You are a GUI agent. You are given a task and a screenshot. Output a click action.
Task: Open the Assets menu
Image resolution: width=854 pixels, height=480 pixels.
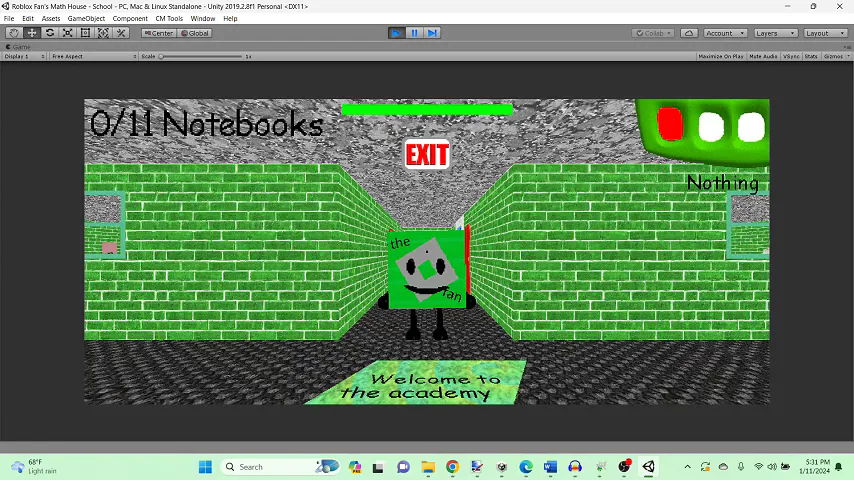pyautogui.click(x=51, y=19)
